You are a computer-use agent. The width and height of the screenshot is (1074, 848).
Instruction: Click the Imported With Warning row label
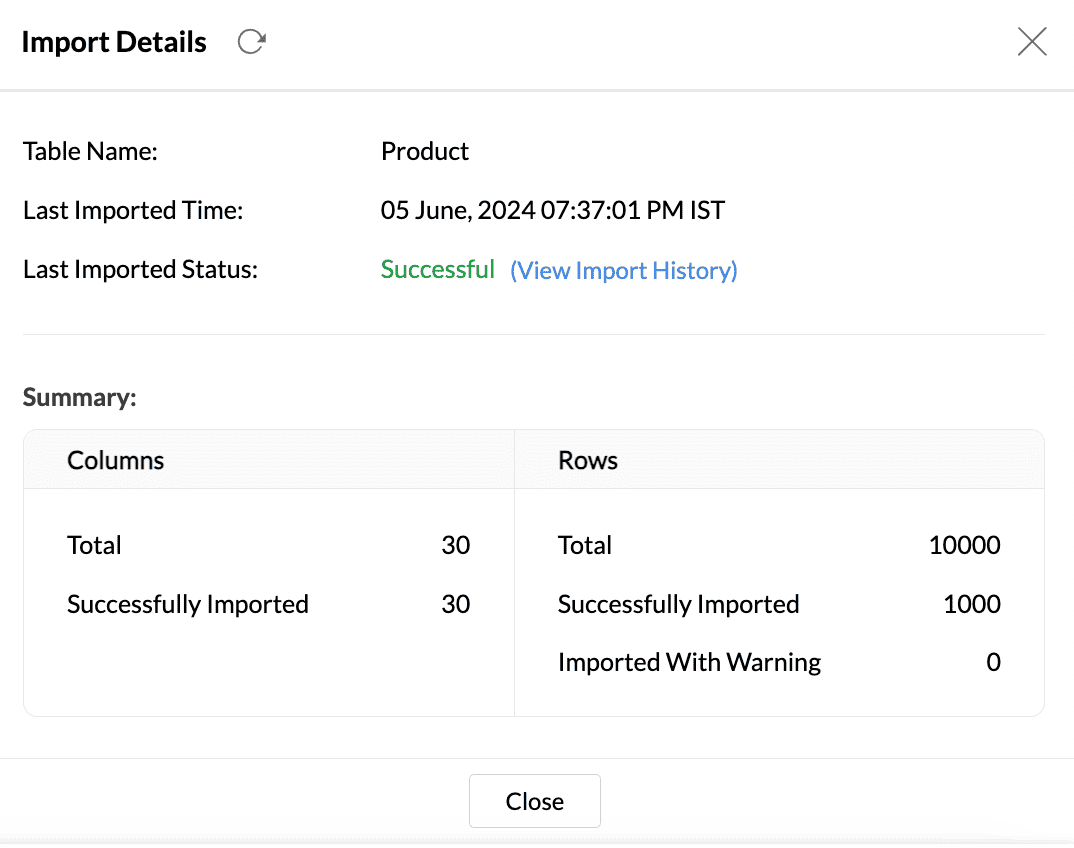pos(689,663)
